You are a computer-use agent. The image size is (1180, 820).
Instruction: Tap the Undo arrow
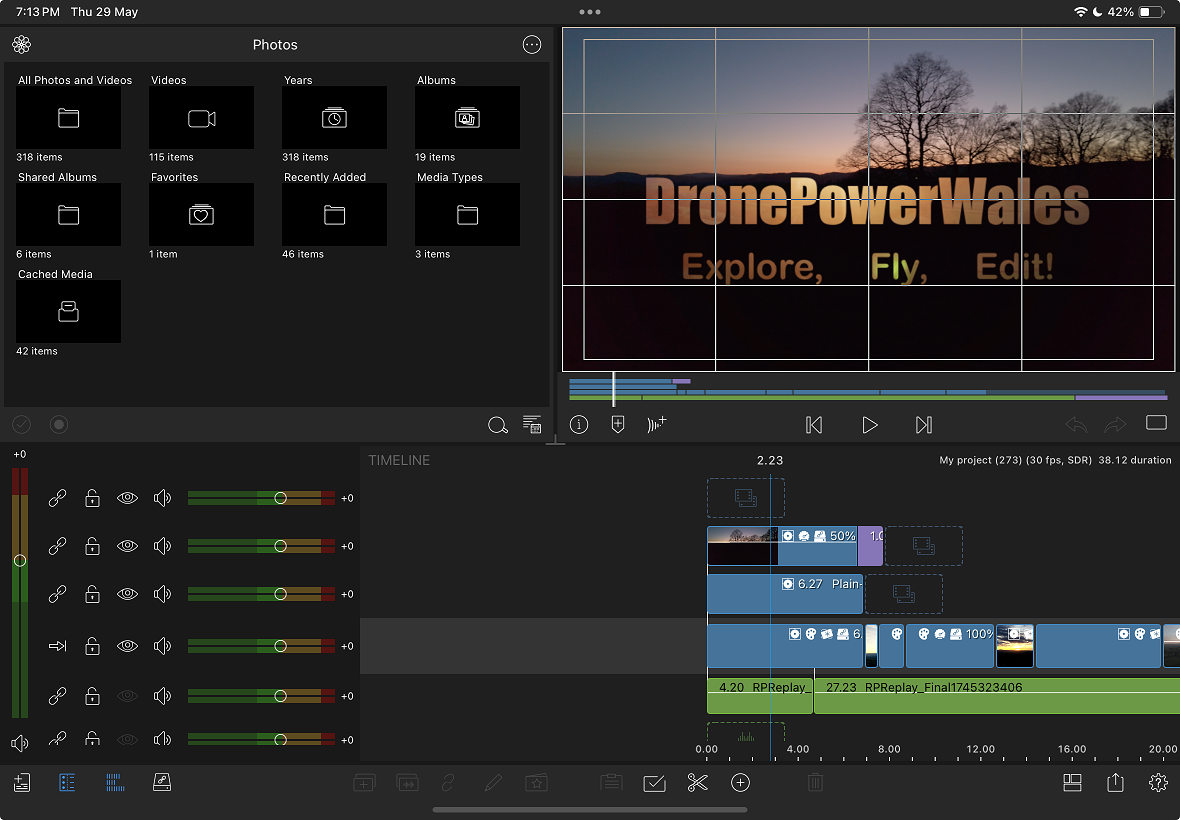pos(1076,425)
